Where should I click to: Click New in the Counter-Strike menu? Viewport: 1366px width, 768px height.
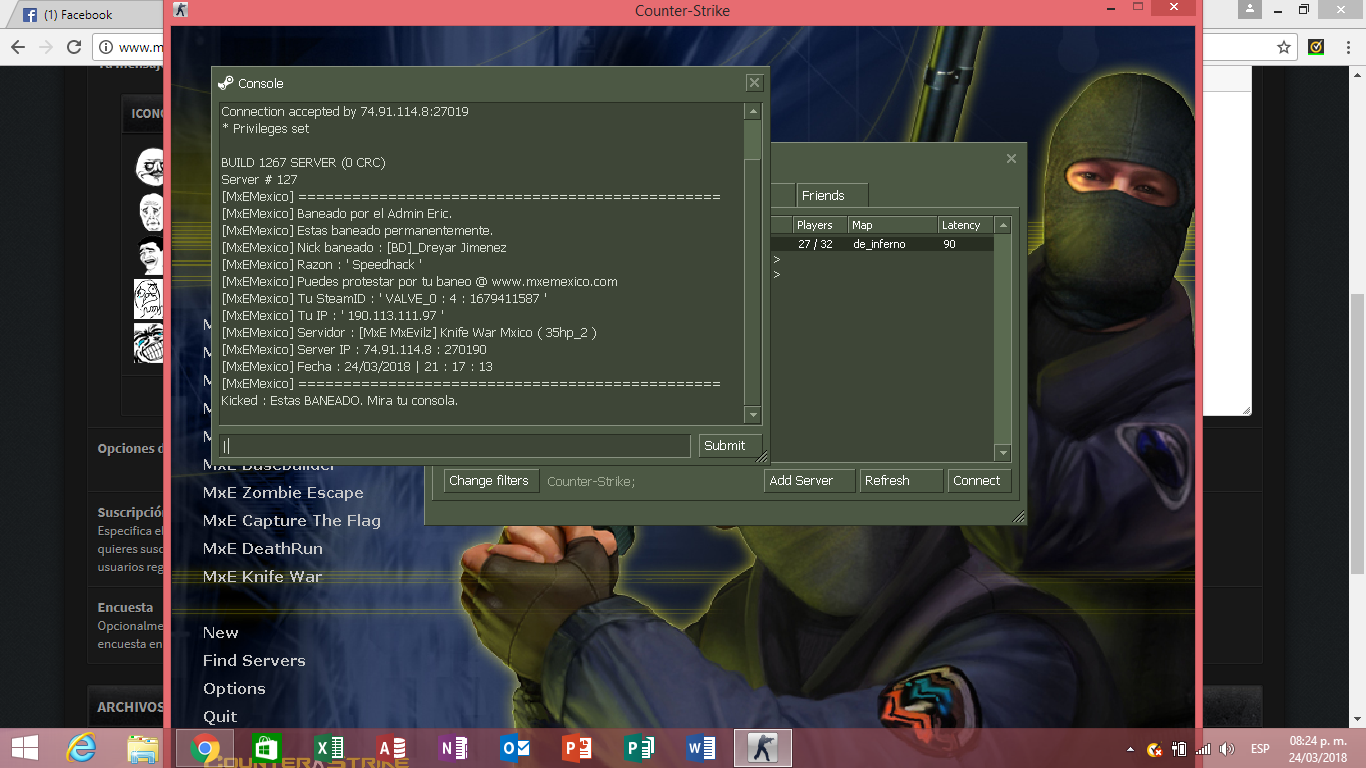pos(220,633)
